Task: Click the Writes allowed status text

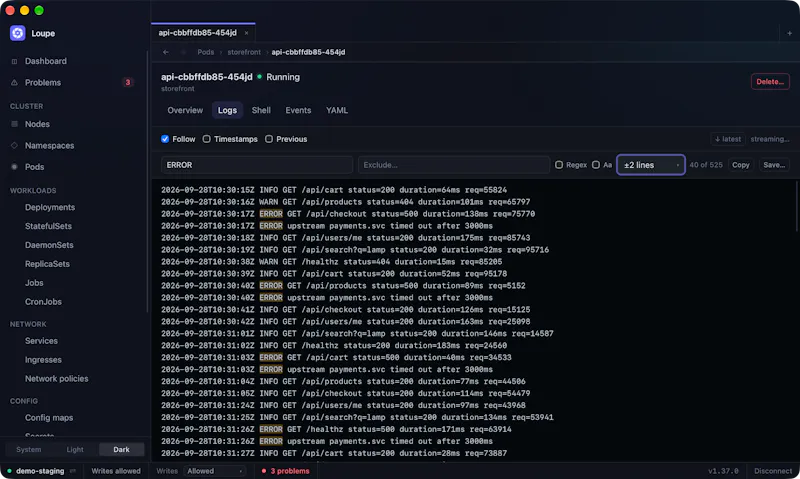Action: [116, 471]
